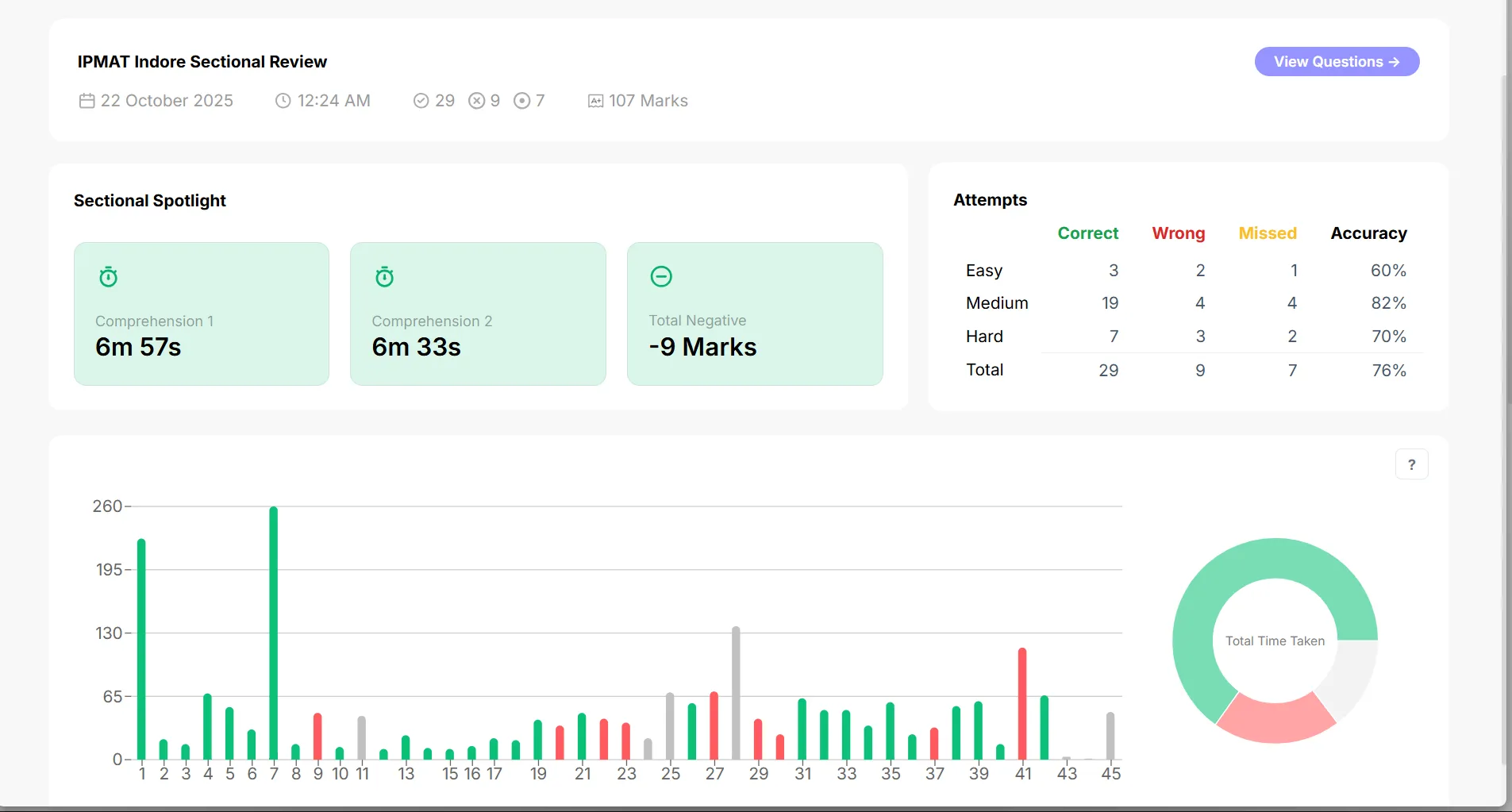Open the question mark help button
Screen dimensions: 1512x812
tap(1411, 464)
